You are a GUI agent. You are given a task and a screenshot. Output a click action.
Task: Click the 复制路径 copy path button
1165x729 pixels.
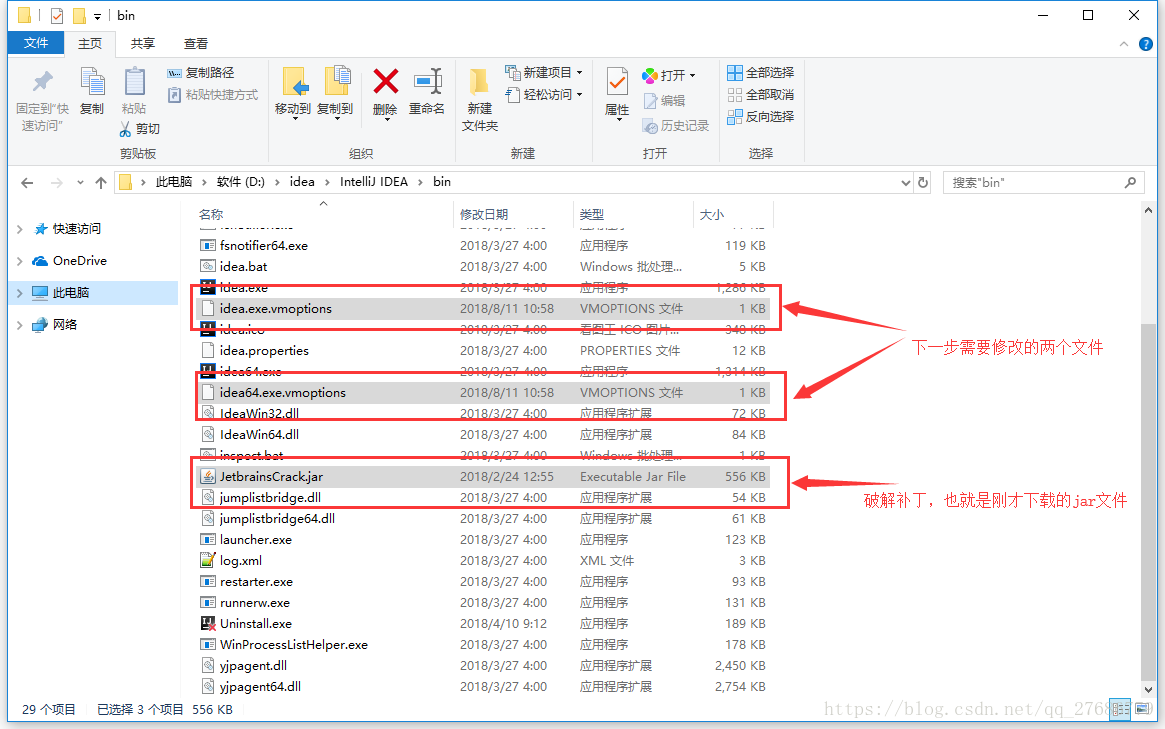201,73
